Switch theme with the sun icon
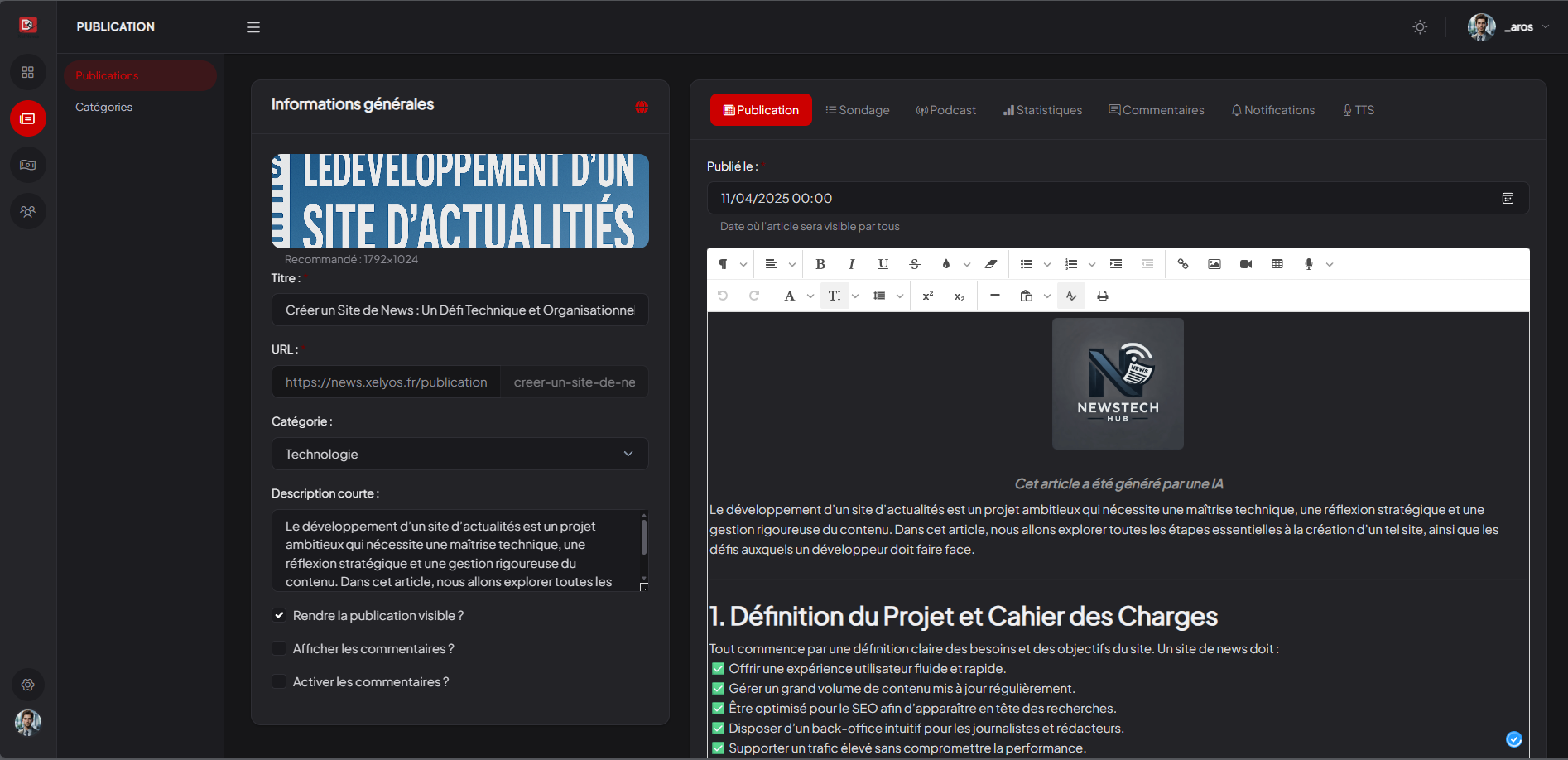 click(1419, 27)
